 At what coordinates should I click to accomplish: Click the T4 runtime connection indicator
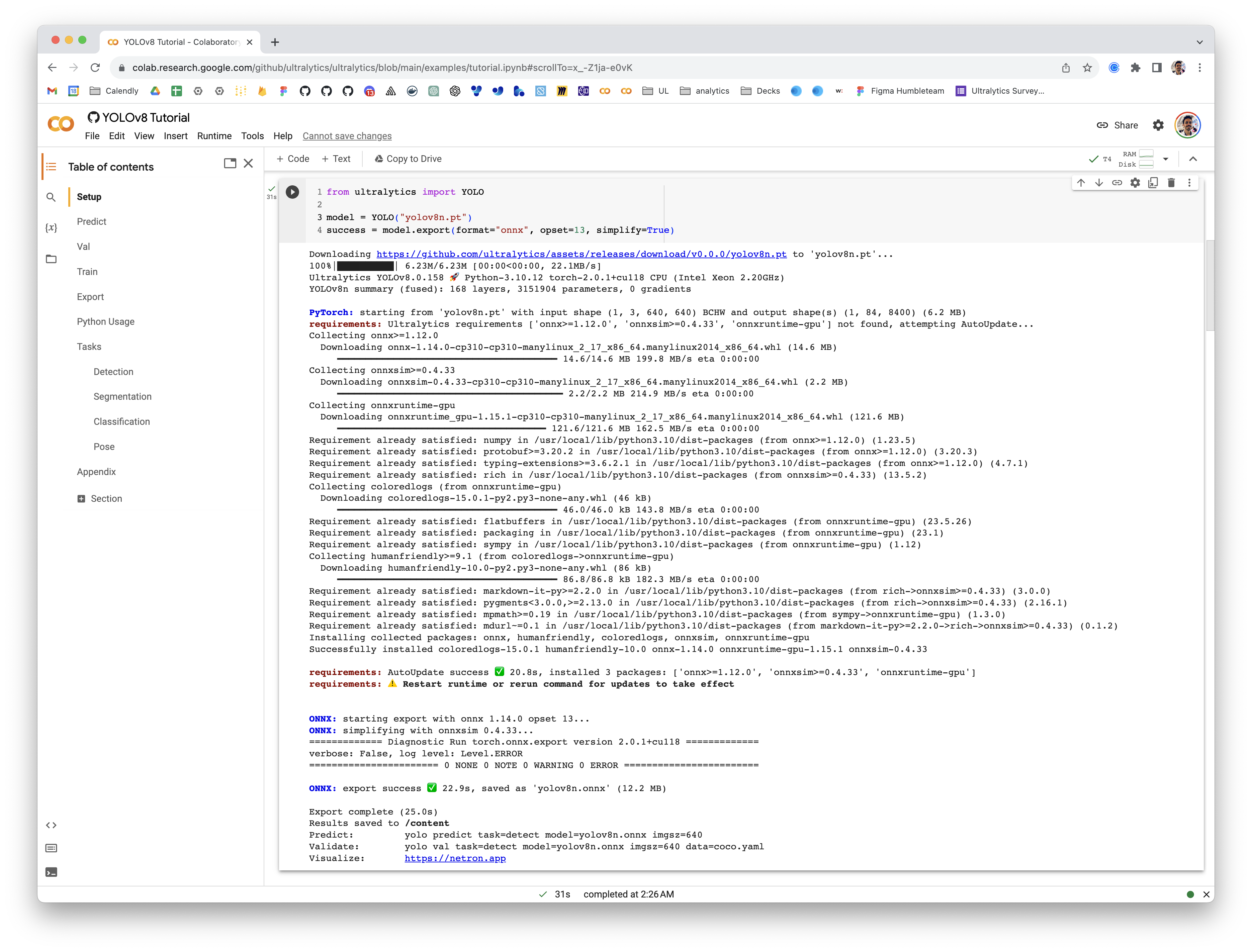coord(1100,159)
